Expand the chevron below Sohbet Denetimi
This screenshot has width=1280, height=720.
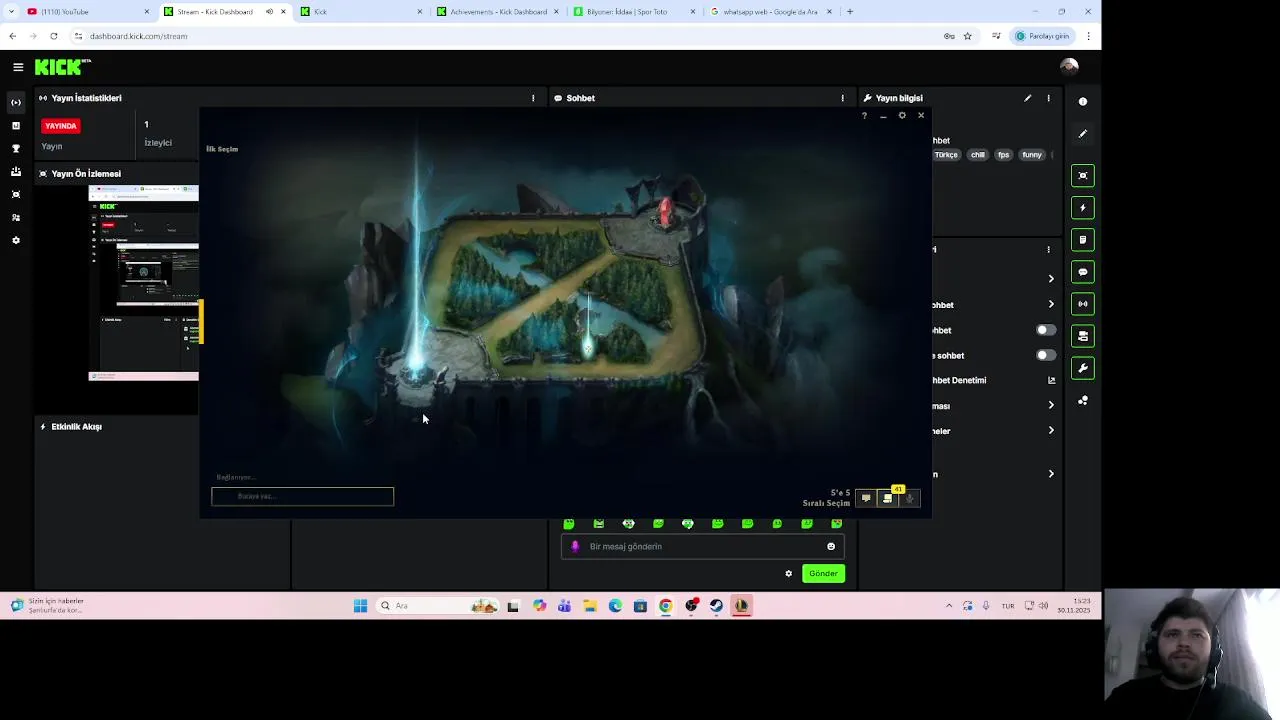pyautogui.click(x=1051, y=405)
